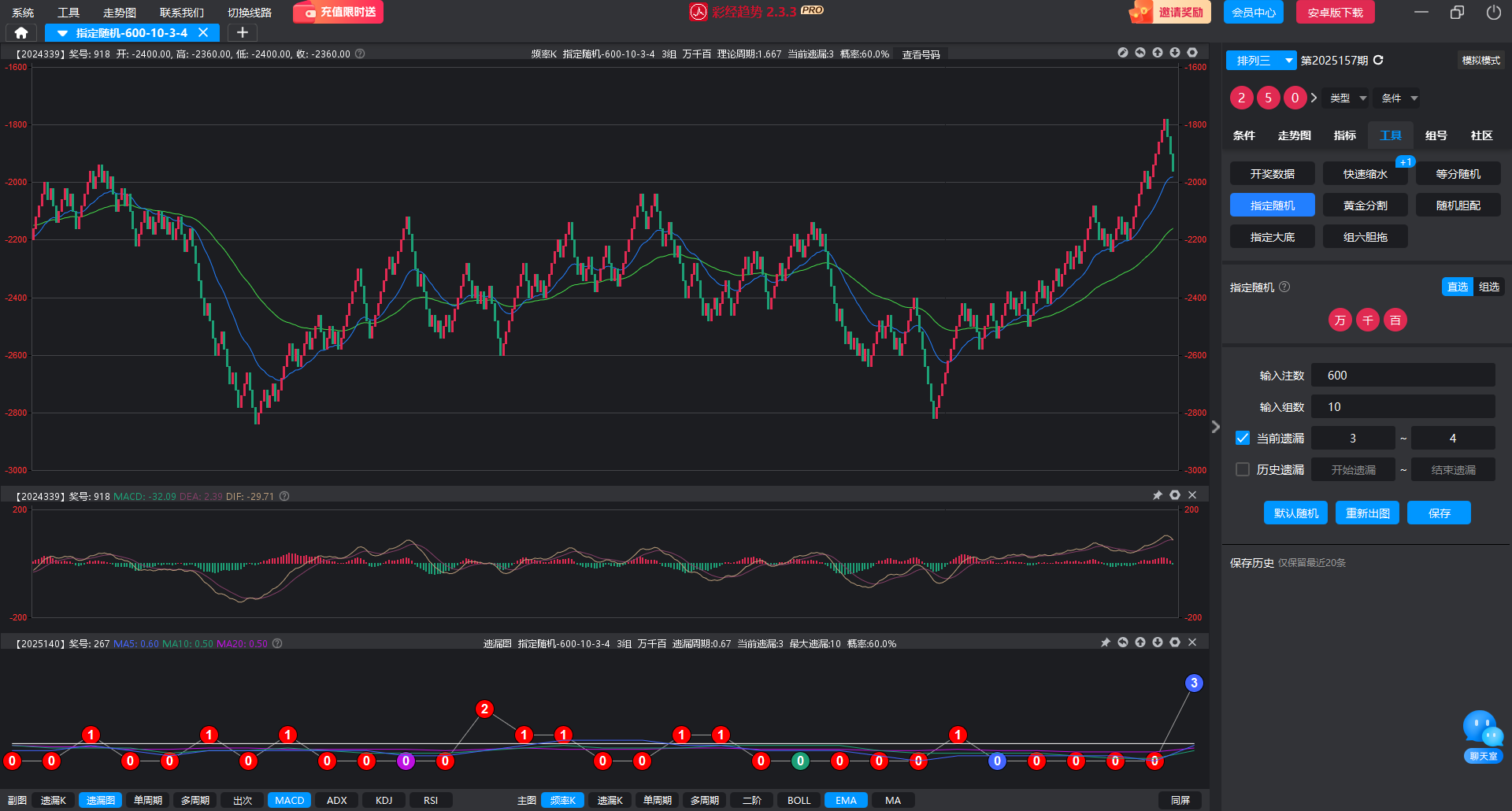Click the up-arrow icon in the main chart header
The height and width of the screenshot is (811, 1512).
tap(1158, 53)
